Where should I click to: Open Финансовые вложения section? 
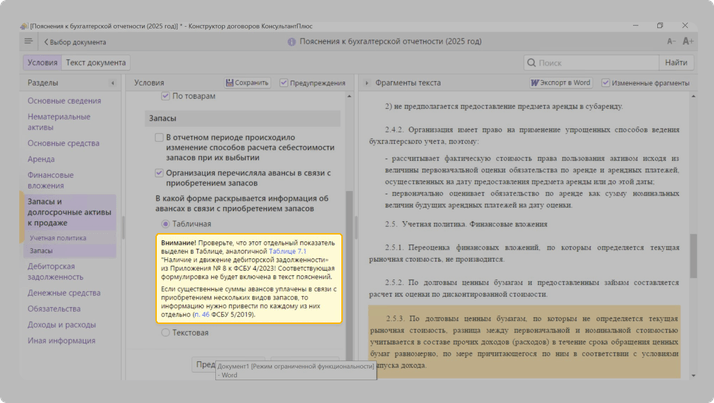50,180
